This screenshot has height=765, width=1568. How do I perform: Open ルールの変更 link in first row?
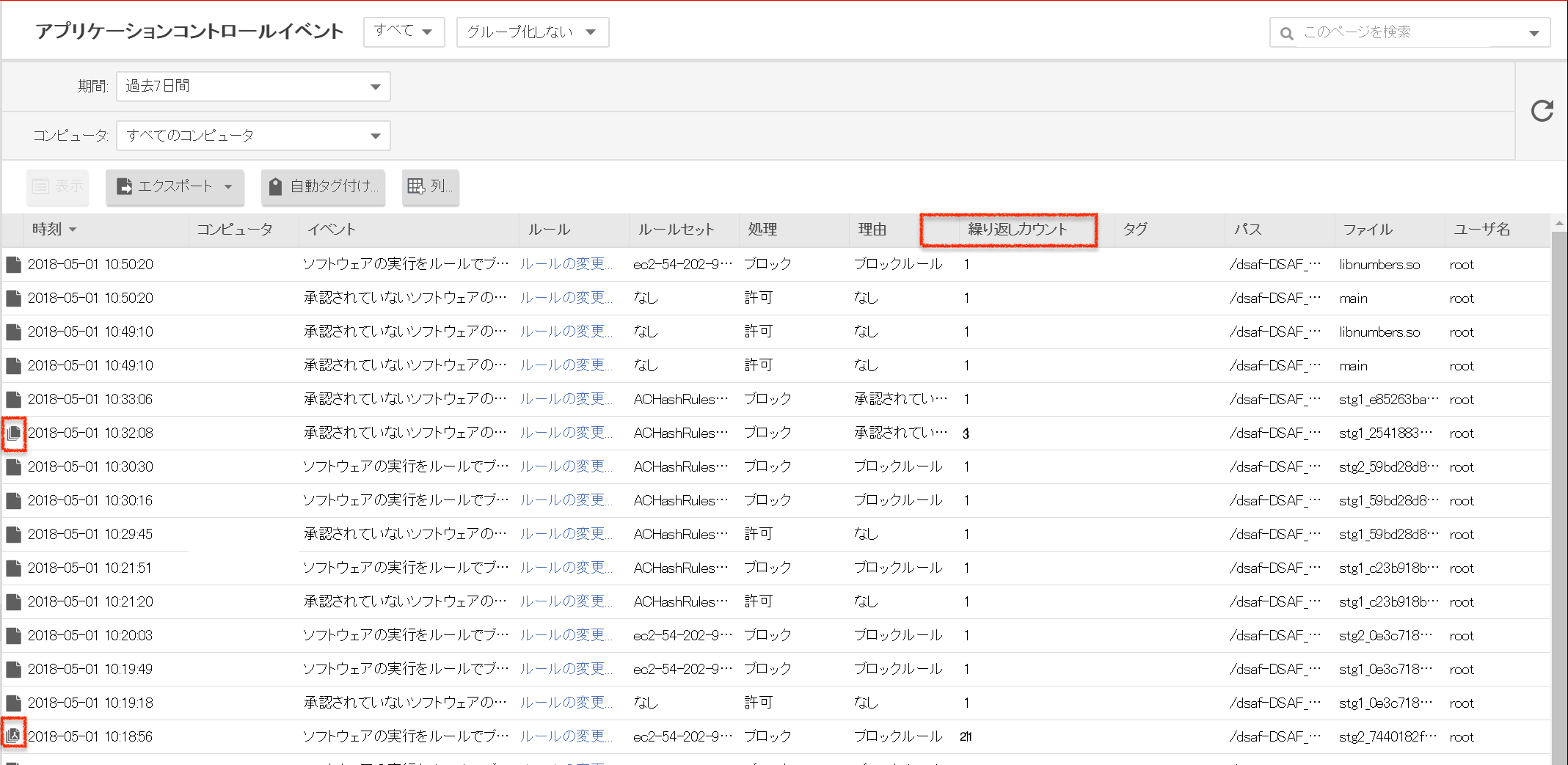pyautogui.click(x=565, y=264)
